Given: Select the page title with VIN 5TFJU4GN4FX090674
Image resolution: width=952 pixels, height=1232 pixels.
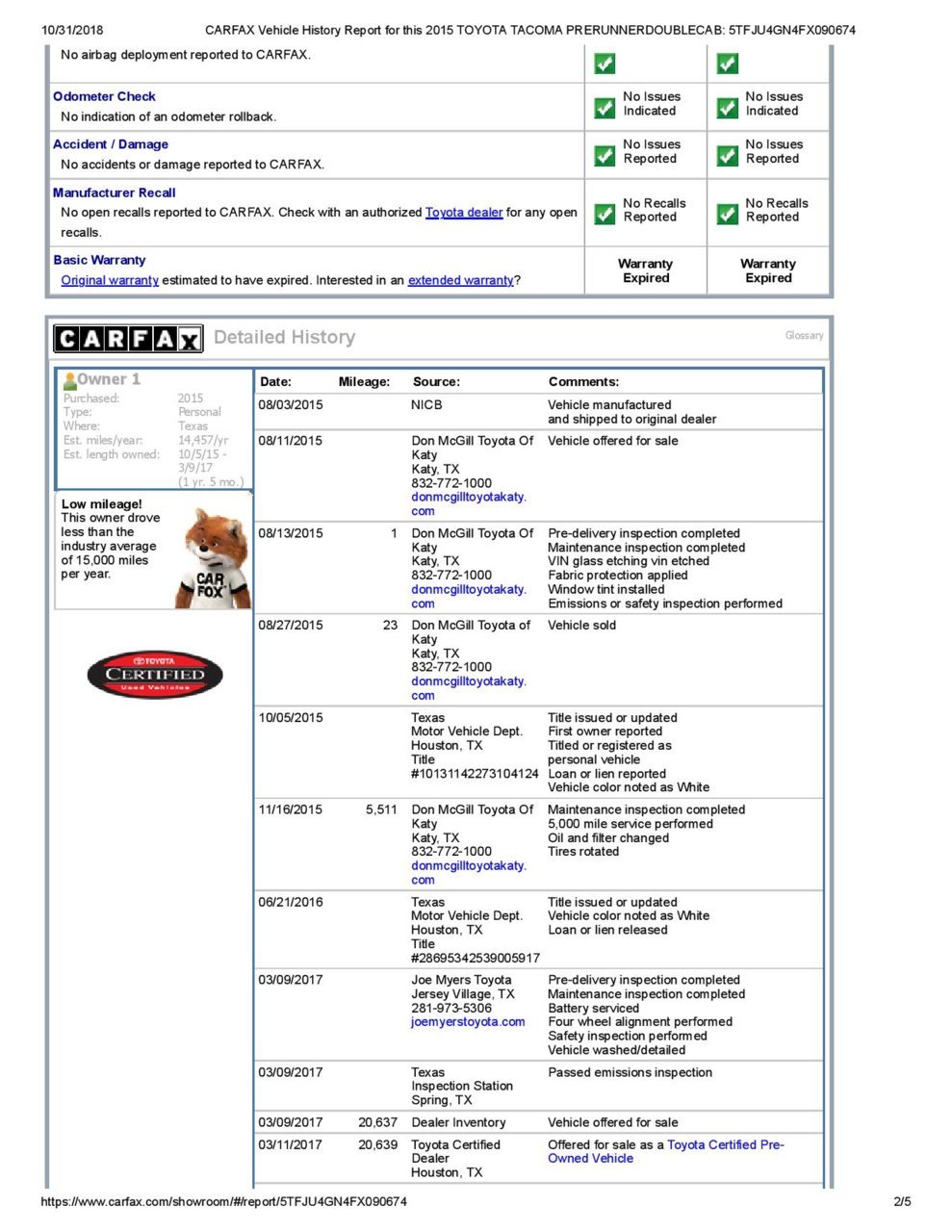Looking at the screenshot, I should (530, 30).
